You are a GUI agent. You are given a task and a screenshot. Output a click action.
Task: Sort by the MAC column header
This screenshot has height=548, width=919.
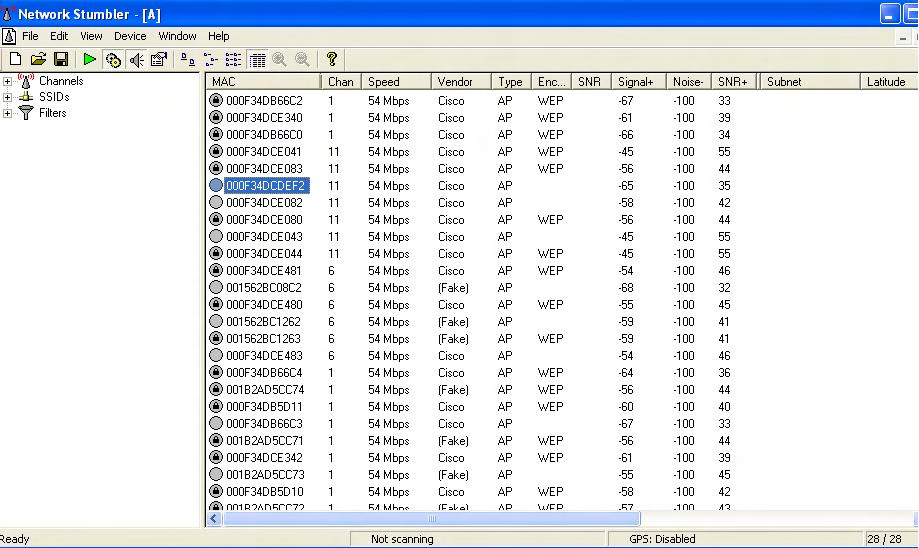pyautogui.click(x=264, y=81)
